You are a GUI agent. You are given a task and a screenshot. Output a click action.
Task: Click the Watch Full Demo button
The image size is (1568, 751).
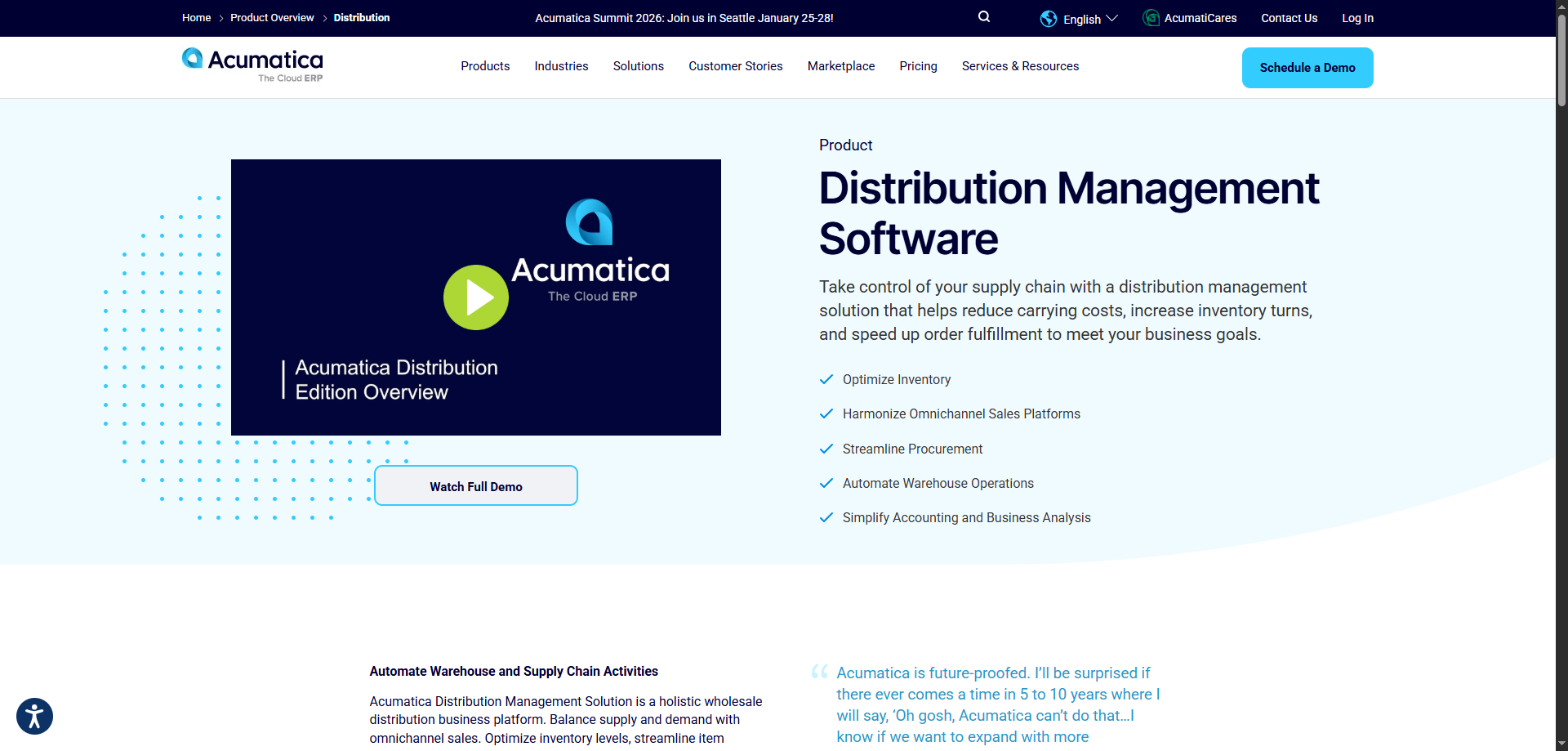[x=476, y=486]
